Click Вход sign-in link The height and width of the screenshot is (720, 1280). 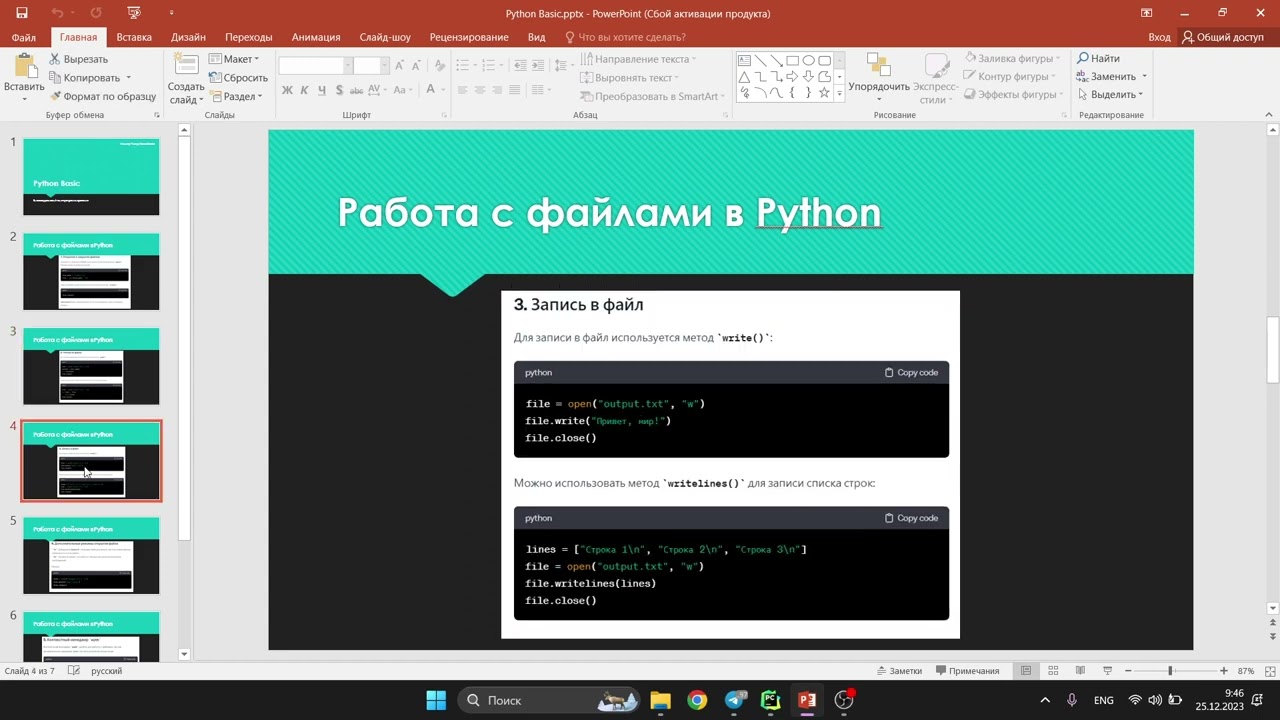[1159, 37]
